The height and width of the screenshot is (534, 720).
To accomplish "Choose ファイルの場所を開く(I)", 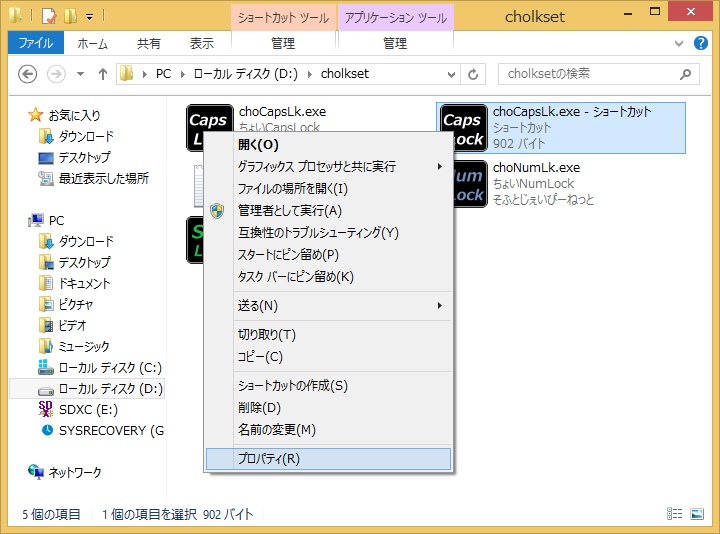I will click(328, 188).
